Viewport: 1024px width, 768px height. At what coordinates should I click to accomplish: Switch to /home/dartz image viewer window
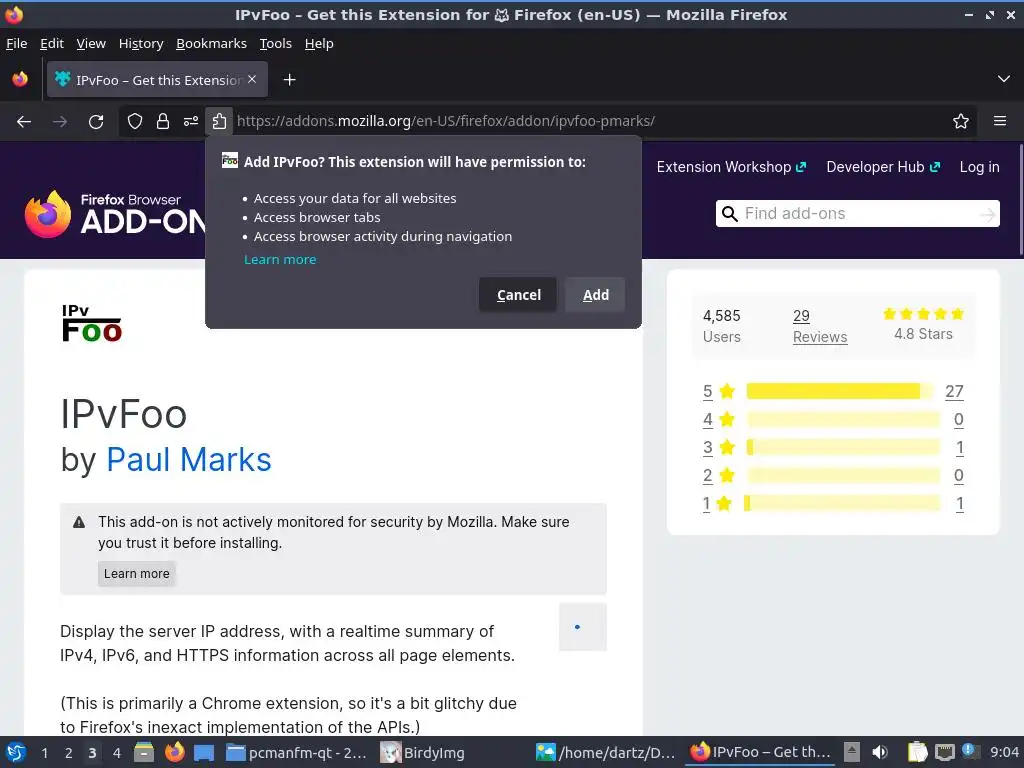pos(605,752)
